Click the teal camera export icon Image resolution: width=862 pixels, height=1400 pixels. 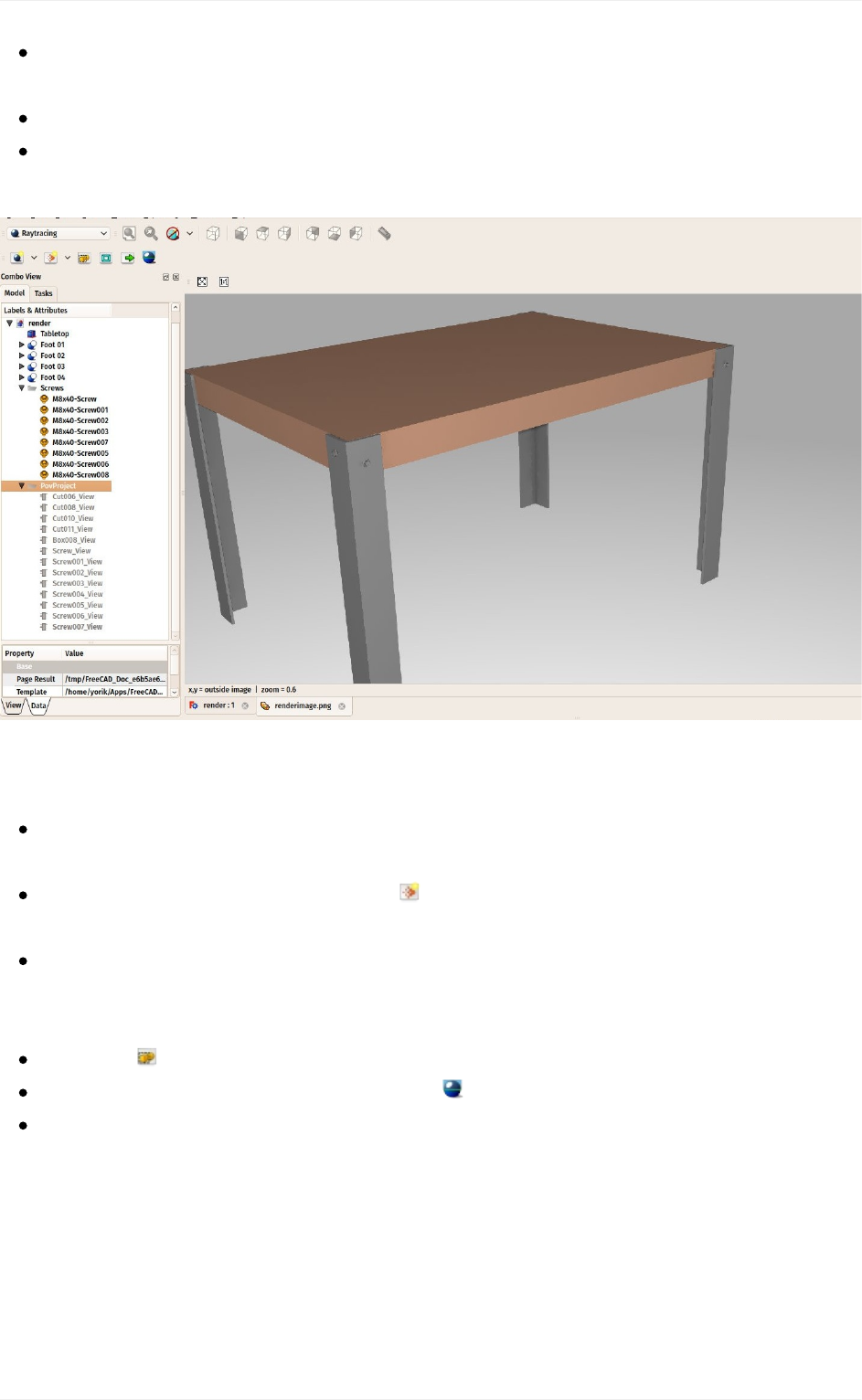click(x=106, y=258)
